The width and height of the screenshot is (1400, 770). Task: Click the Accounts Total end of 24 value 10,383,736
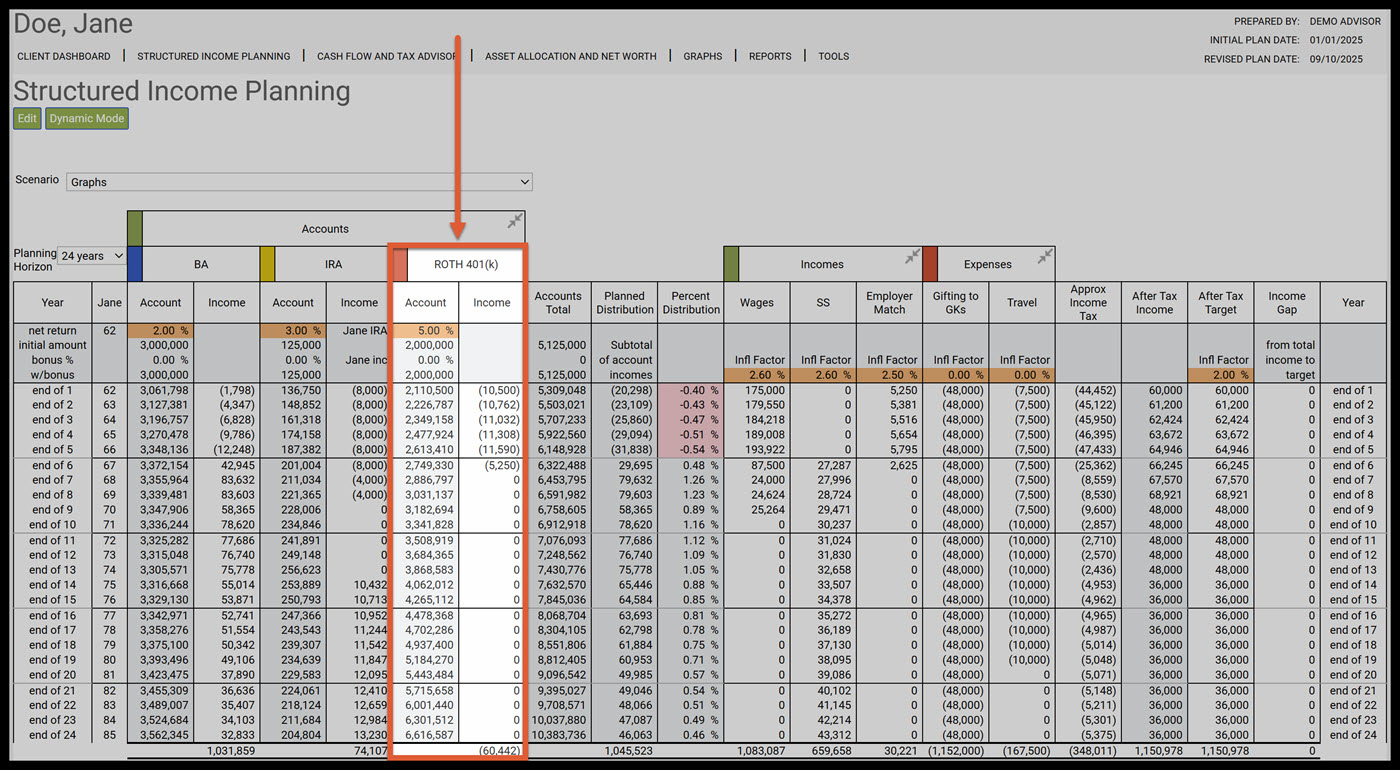558,735
